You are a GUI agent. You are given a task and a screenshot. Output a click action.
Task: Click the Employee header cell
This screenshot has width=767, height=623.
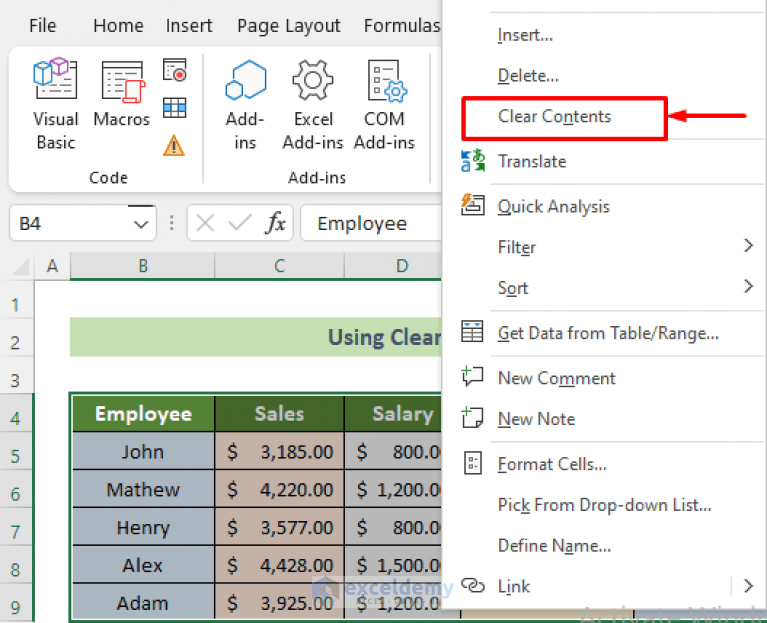143,414
